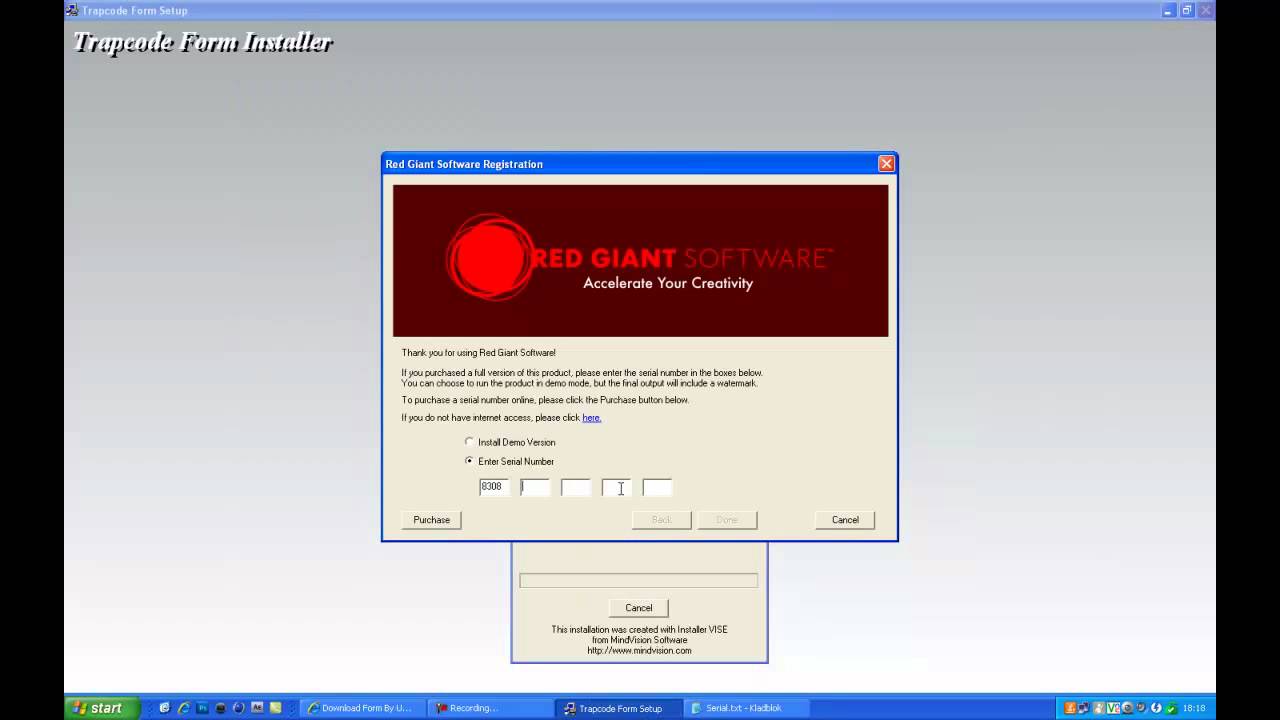Close the Red Giant Software Registration dialog
Viewport: 1280px width, 720px height.
886,164
